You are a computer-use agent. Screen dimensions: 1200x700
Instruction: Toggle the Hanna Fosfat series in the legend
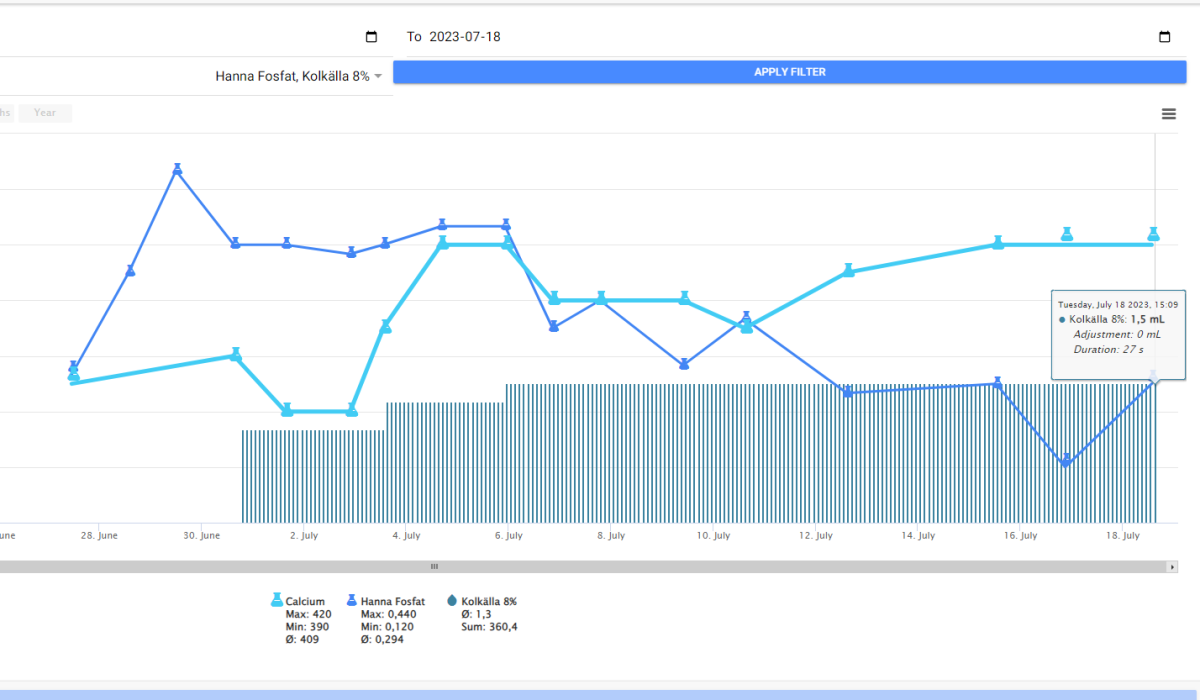(386, 601)
